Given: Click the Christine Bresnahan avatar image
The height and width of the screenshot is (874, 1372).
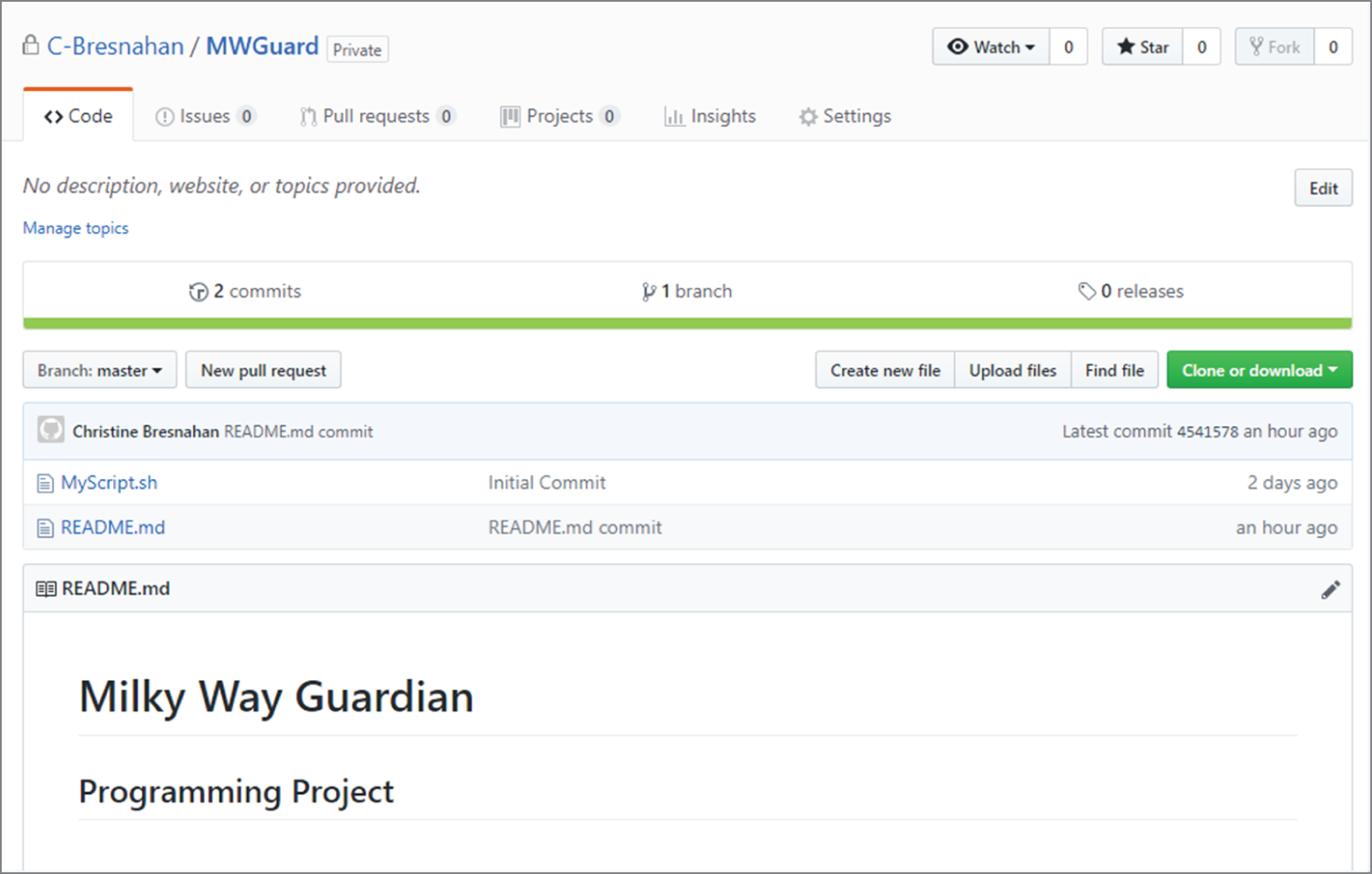Looking at the screenshot, I should tap(50, 430).
